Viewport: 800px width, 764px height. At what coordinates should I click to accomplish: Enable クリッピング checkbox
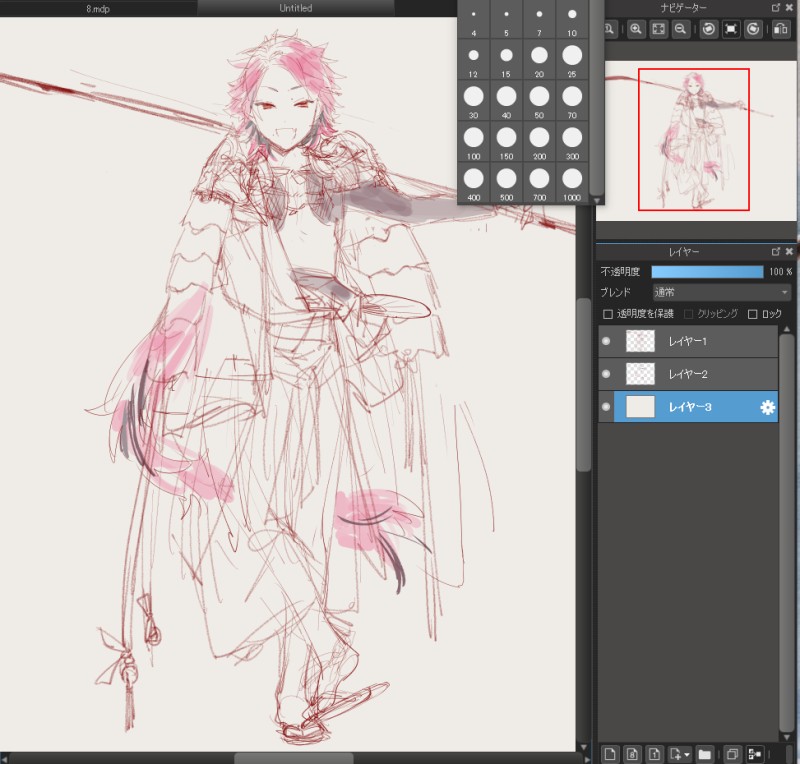(x=688, y=314)
